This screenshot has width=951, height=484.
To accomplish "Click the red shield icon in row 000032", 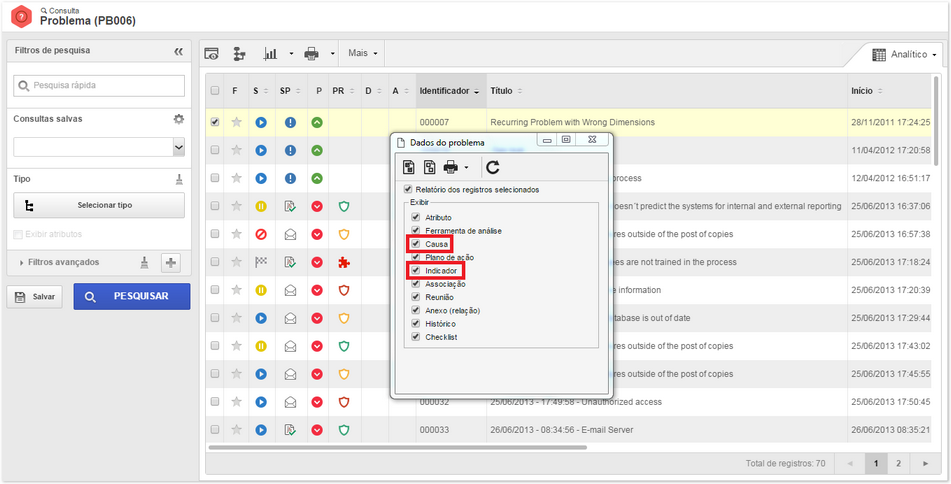I will point(344,402).
